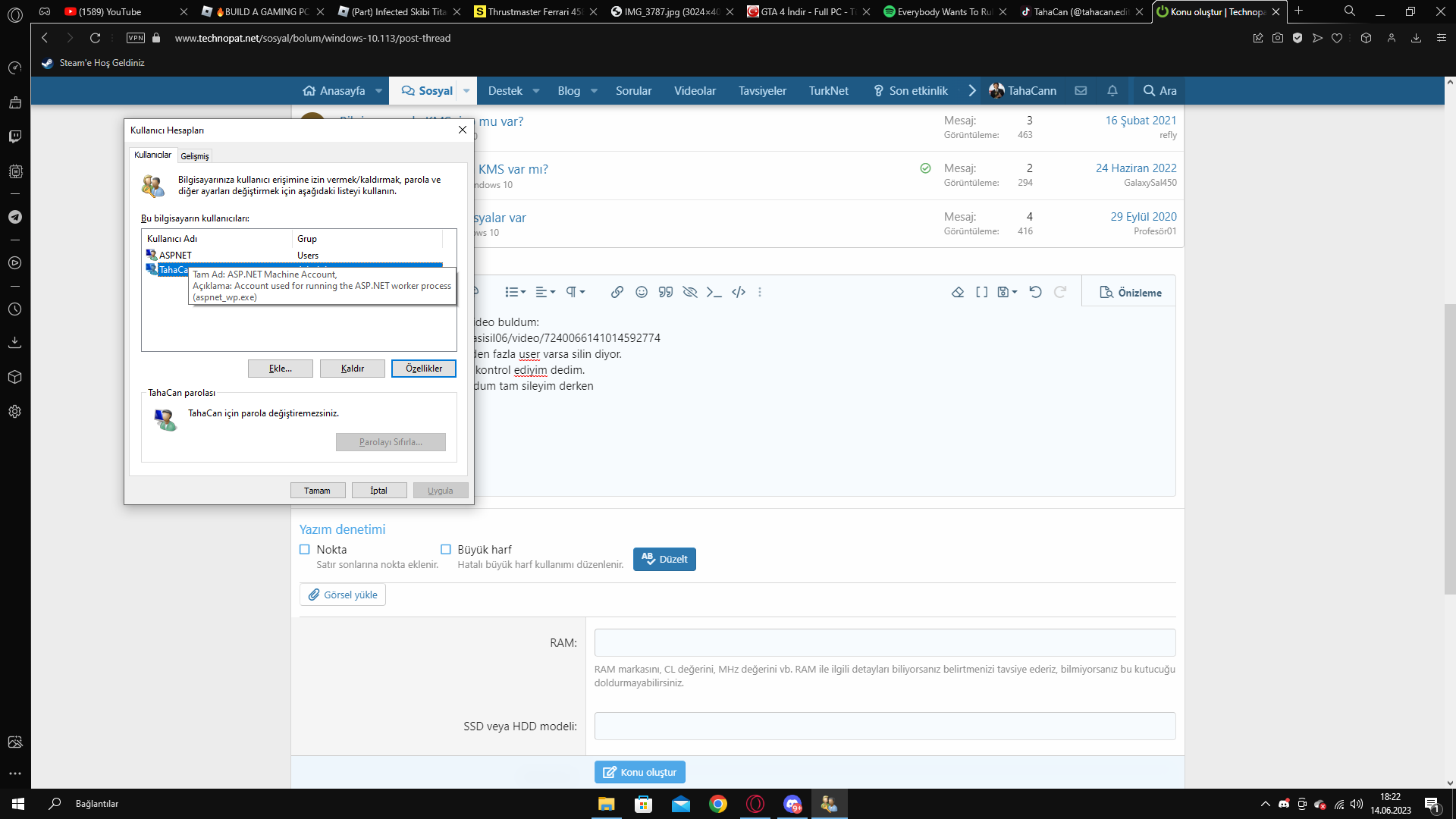Open the Videolar navigation item
This screenshot has width=1456, height=819.
click(x=695, y=91)
